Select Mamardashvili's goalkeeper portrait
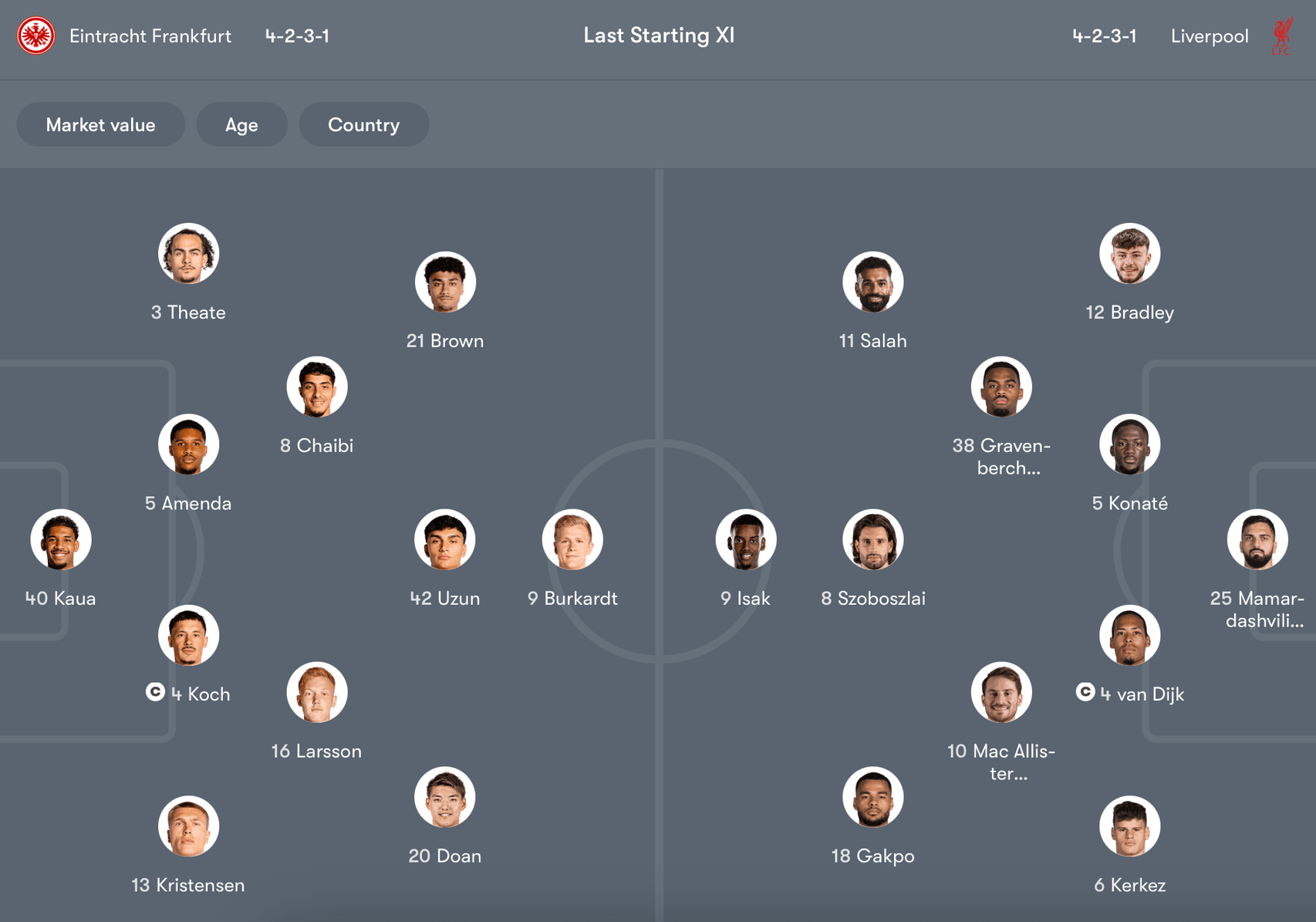The height and width of the screenshot is (922, 1316). pos(1257,540)
